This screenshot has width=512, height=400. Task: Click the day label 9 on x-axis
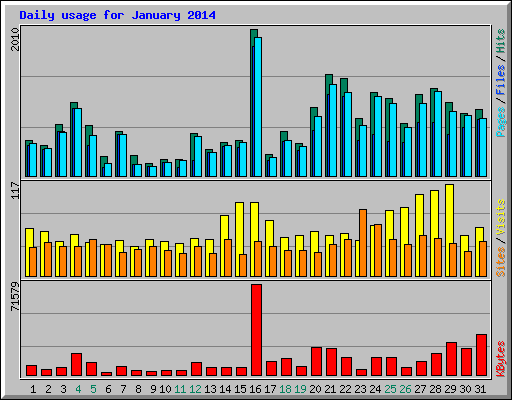(153, 389)
